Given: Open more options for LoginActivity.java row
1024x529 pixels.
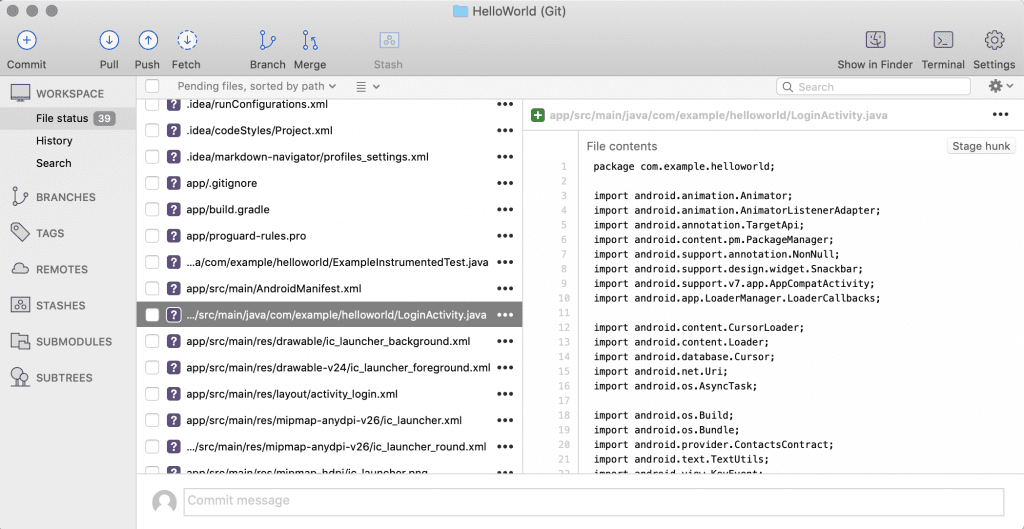Looking at the screenshot, I should tap(505, 315).
